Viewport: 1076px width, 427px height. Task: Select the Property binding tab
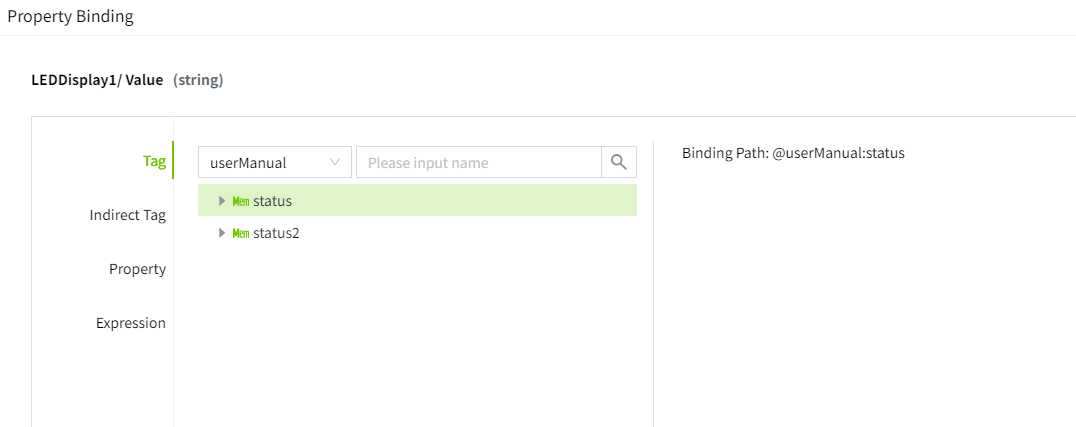click(x=137, y=269)
